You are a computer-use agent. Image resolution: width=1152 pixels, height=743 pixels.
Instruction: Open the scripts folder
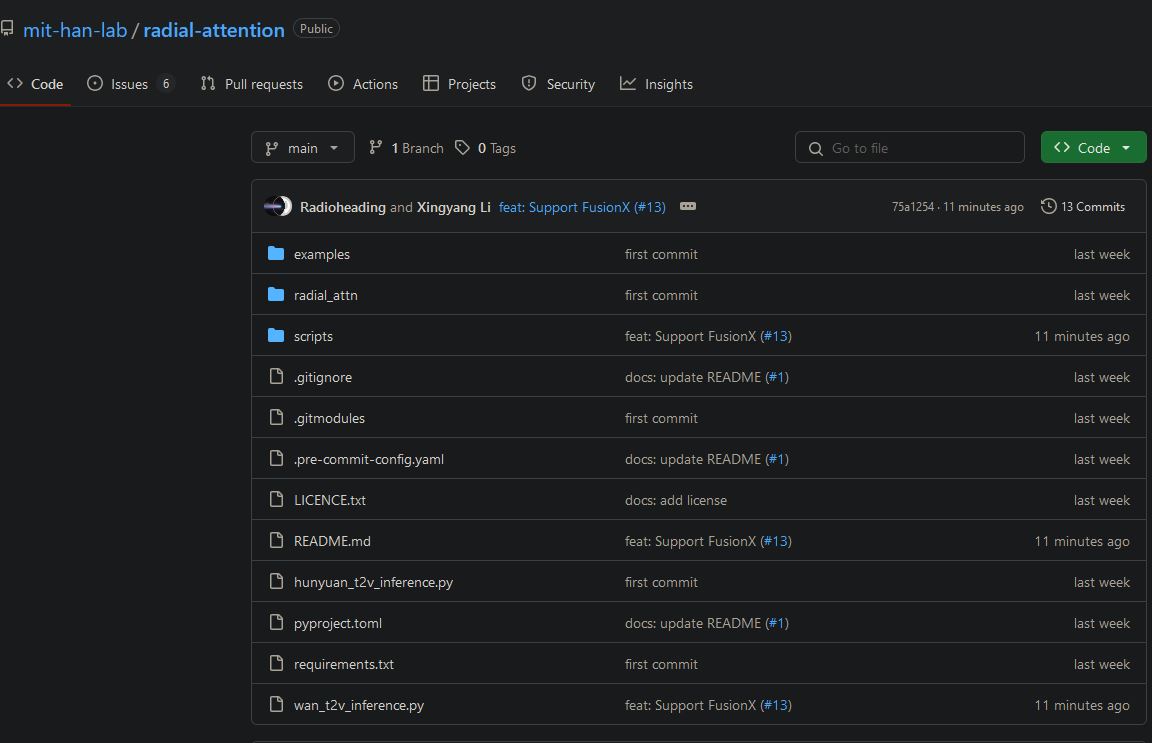pyautogui.click(x=313, y=337)
